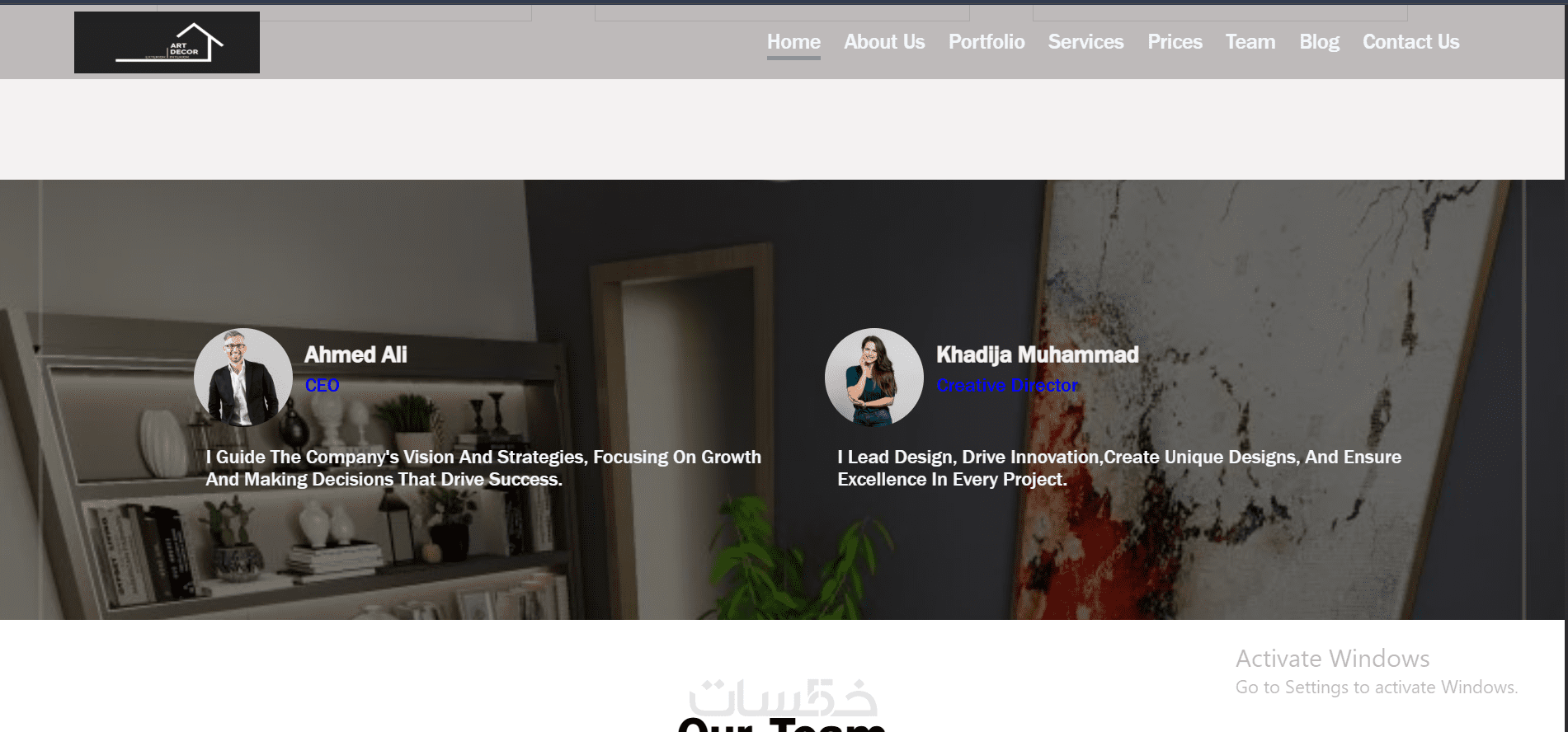Open the Prices page link
This screenshot has width=1568, height=732.
1175,42
